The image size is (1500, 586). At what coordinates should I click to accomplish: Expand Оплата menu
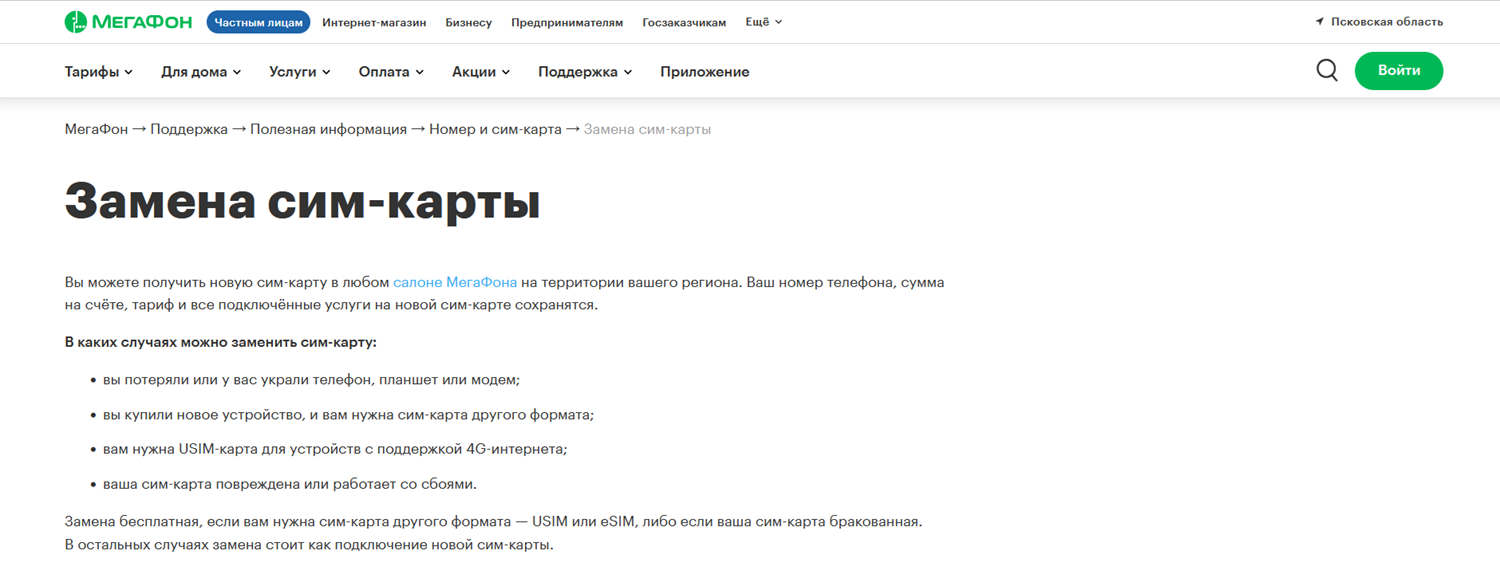coord(391,72)
